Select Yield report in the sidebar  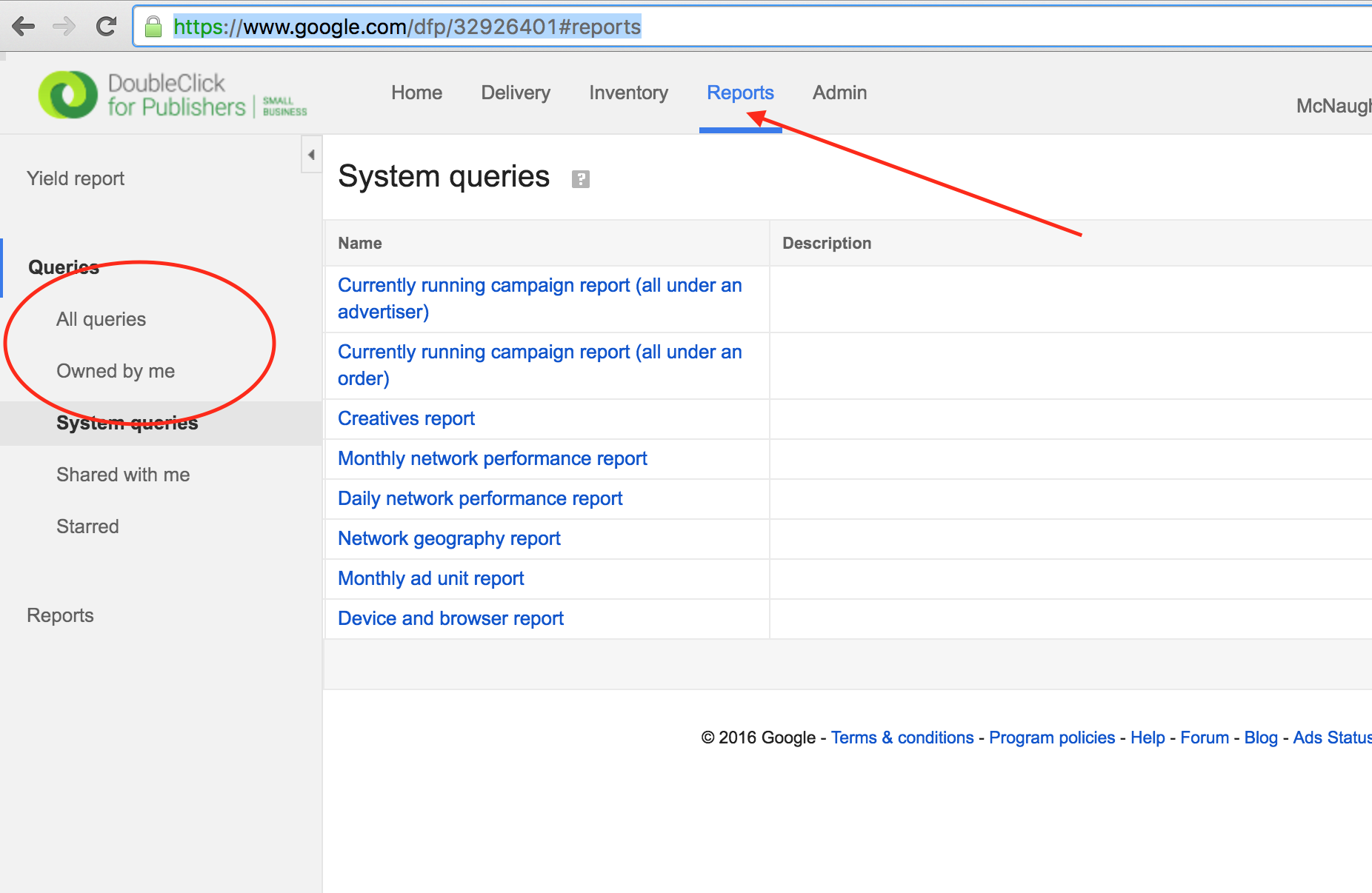[x=76, y=178]
